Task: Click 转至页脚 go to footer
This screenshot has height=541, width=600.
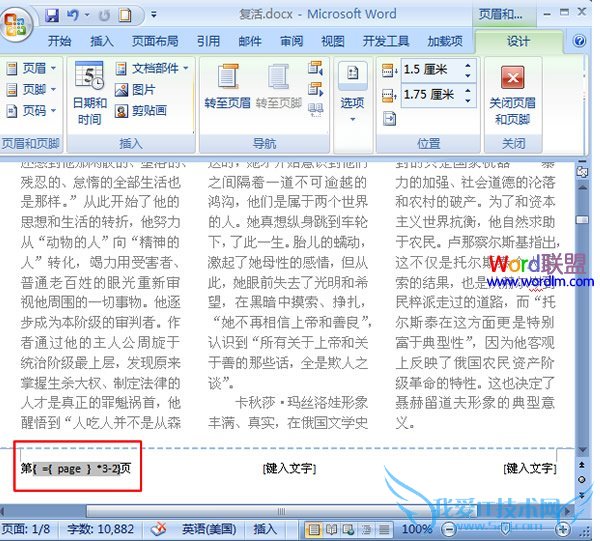Action: click(279, 86)
